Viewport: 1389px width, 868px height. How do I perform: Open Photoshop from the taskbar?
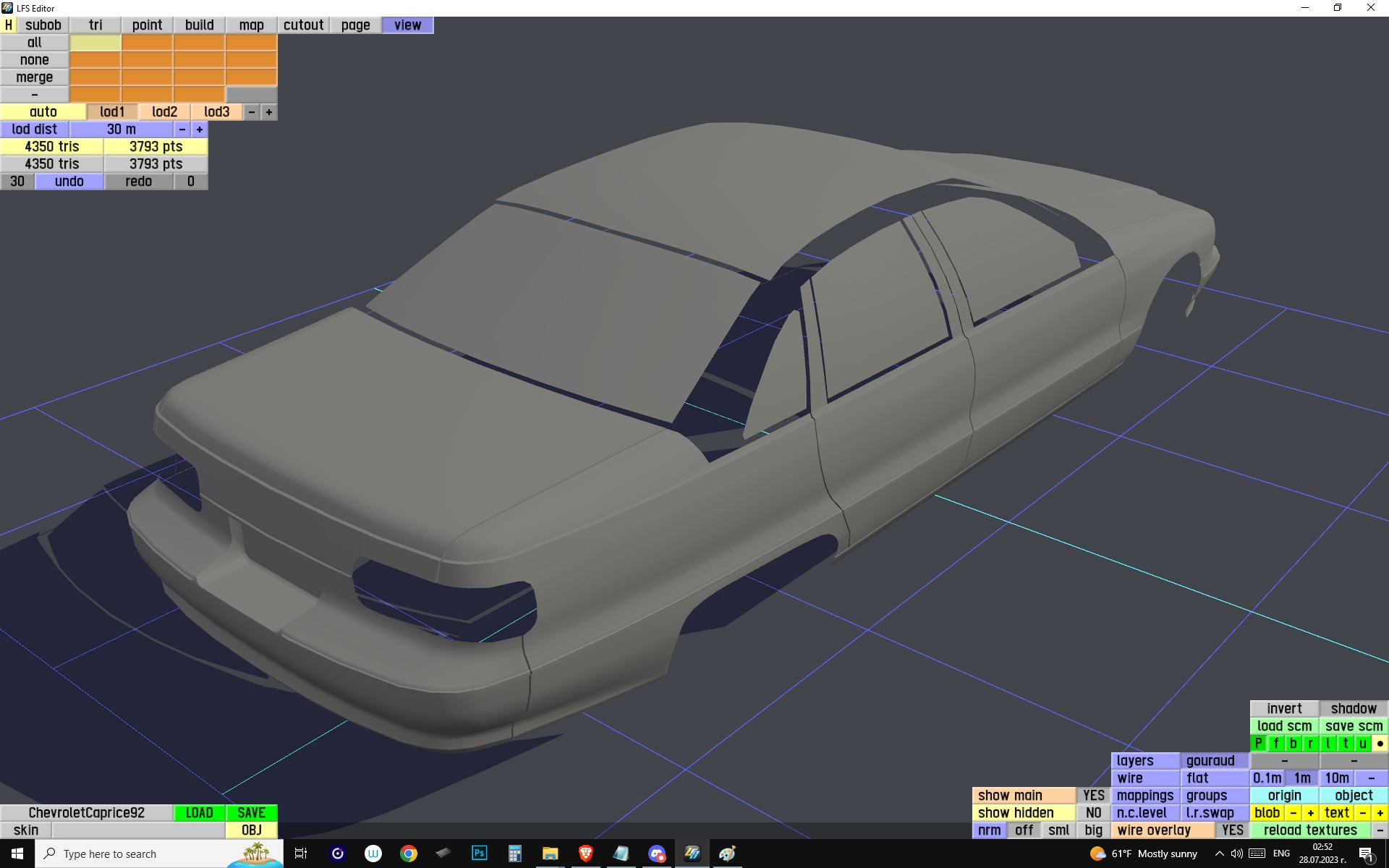[479, 854]
